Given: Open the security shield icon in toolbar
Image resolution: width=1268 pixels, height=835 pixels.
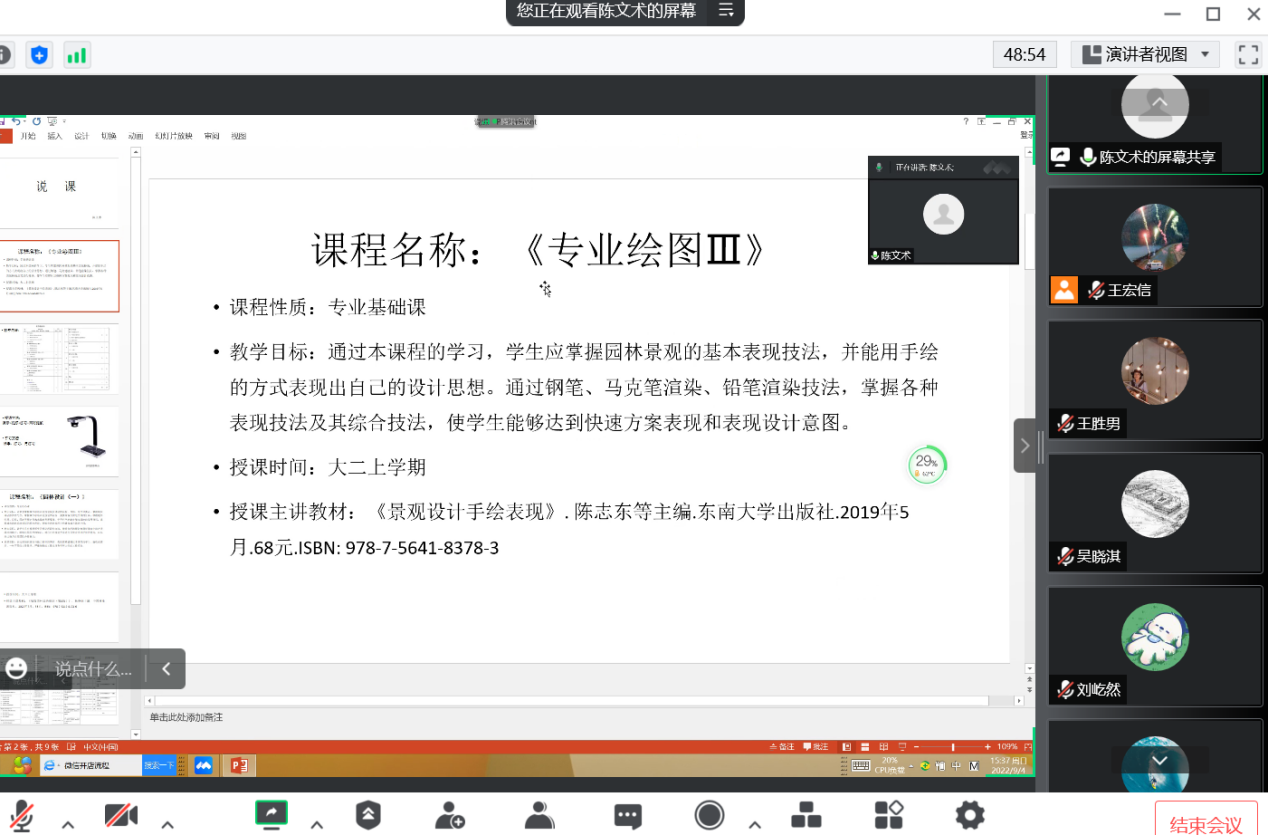Looking at the screenshot, I should coord(368,816).
